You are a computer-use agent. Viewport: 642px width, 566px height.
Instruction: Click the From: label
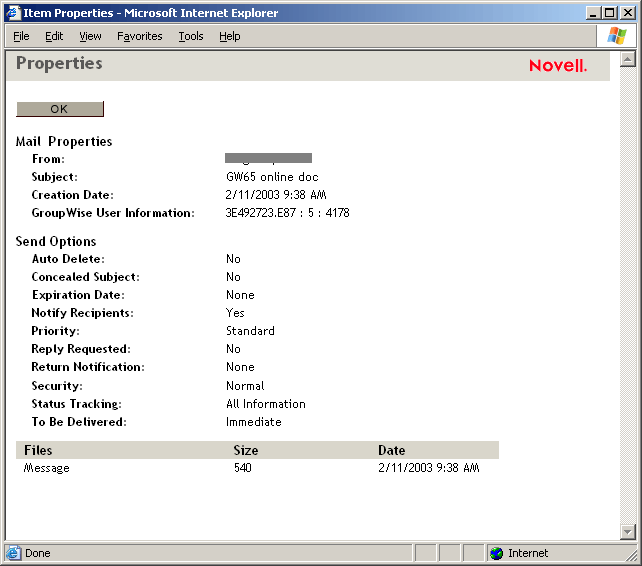pyautogui.click(x=48, y=159)
